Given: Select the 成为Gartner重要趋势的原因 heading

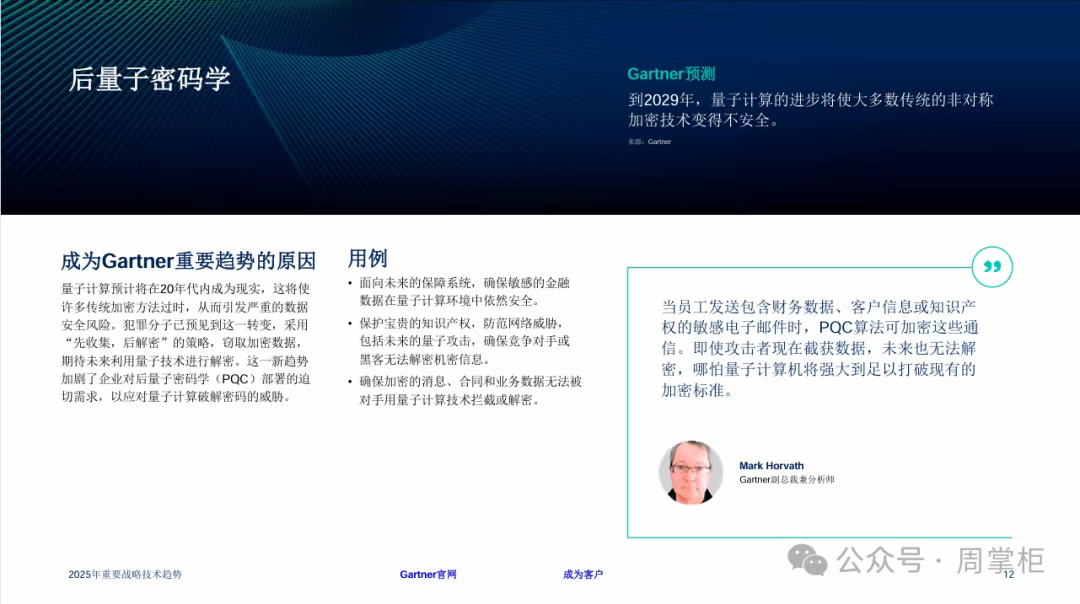Looking at the screenshot, I should 188,261.
